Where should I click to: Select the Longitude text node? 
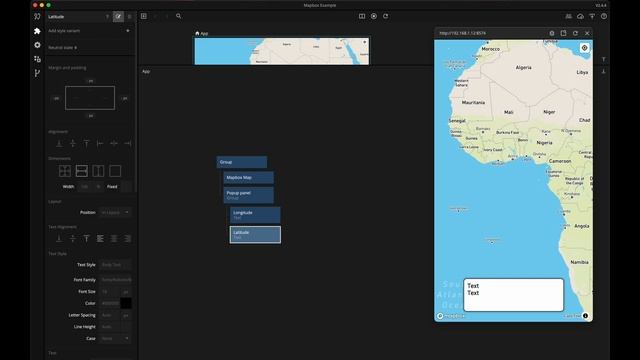click(255, 215)
